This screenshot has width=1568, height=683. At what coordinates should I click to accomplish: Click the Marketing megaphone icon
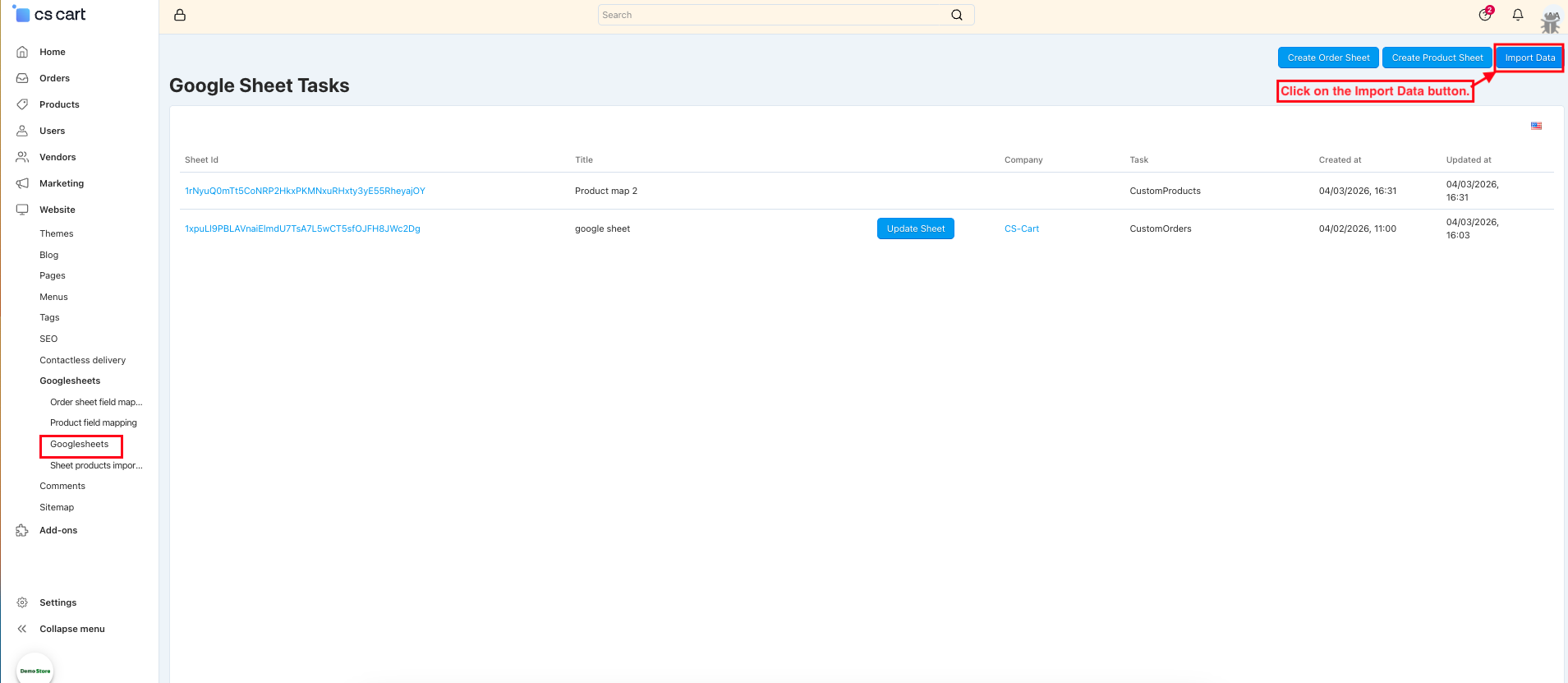point(22,183)
